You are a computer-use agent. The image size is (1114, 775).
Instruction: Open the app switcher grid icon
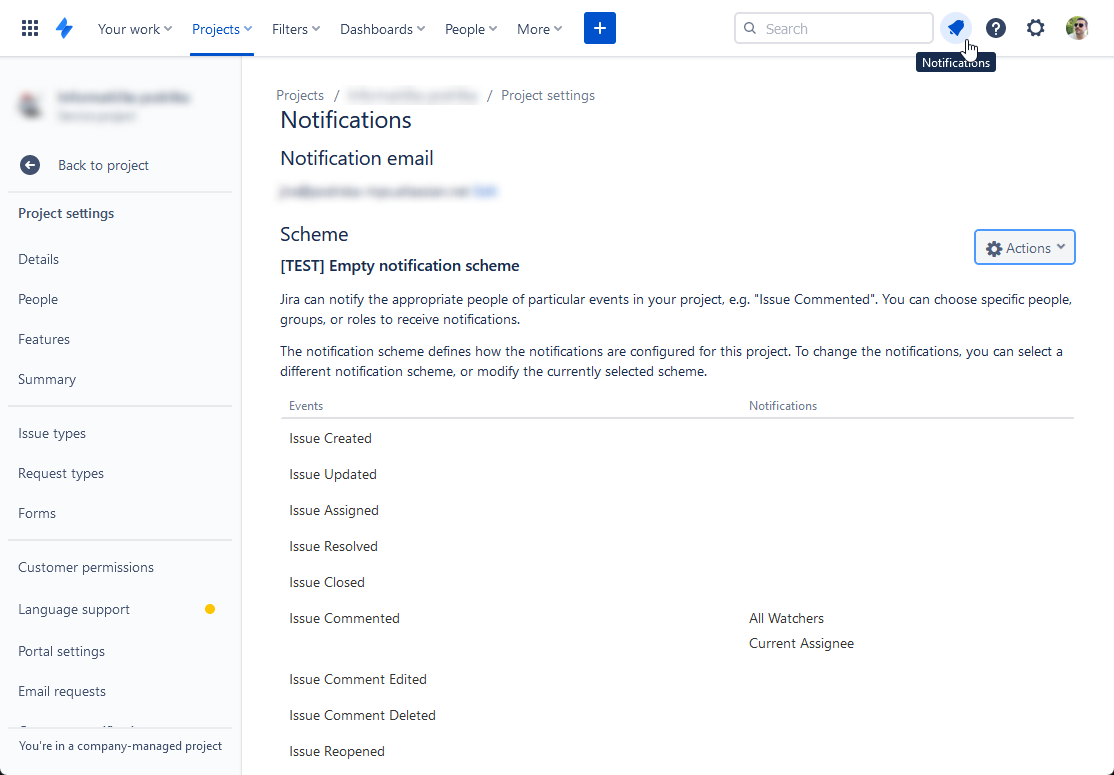coord(30,28)
